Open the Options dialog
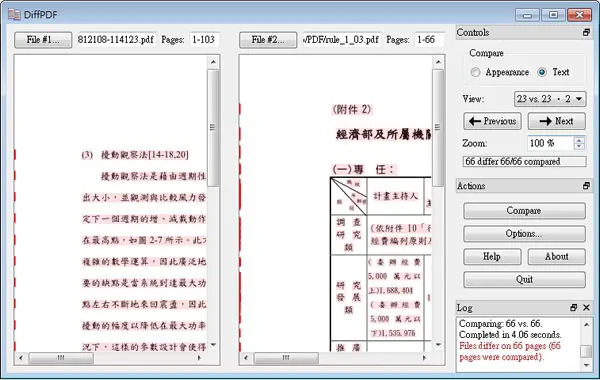600x380 pixels. tap(524, 234)
